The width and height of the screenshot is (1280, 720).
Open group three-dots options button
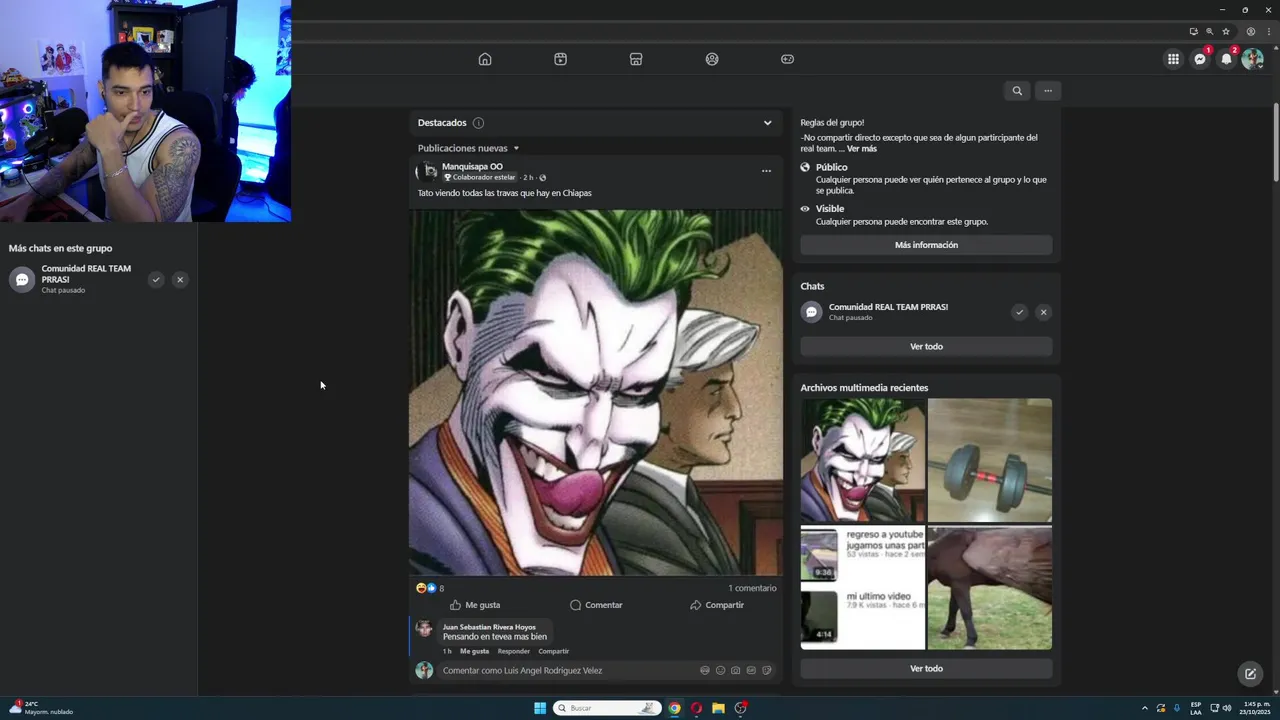pos(1048,91)
